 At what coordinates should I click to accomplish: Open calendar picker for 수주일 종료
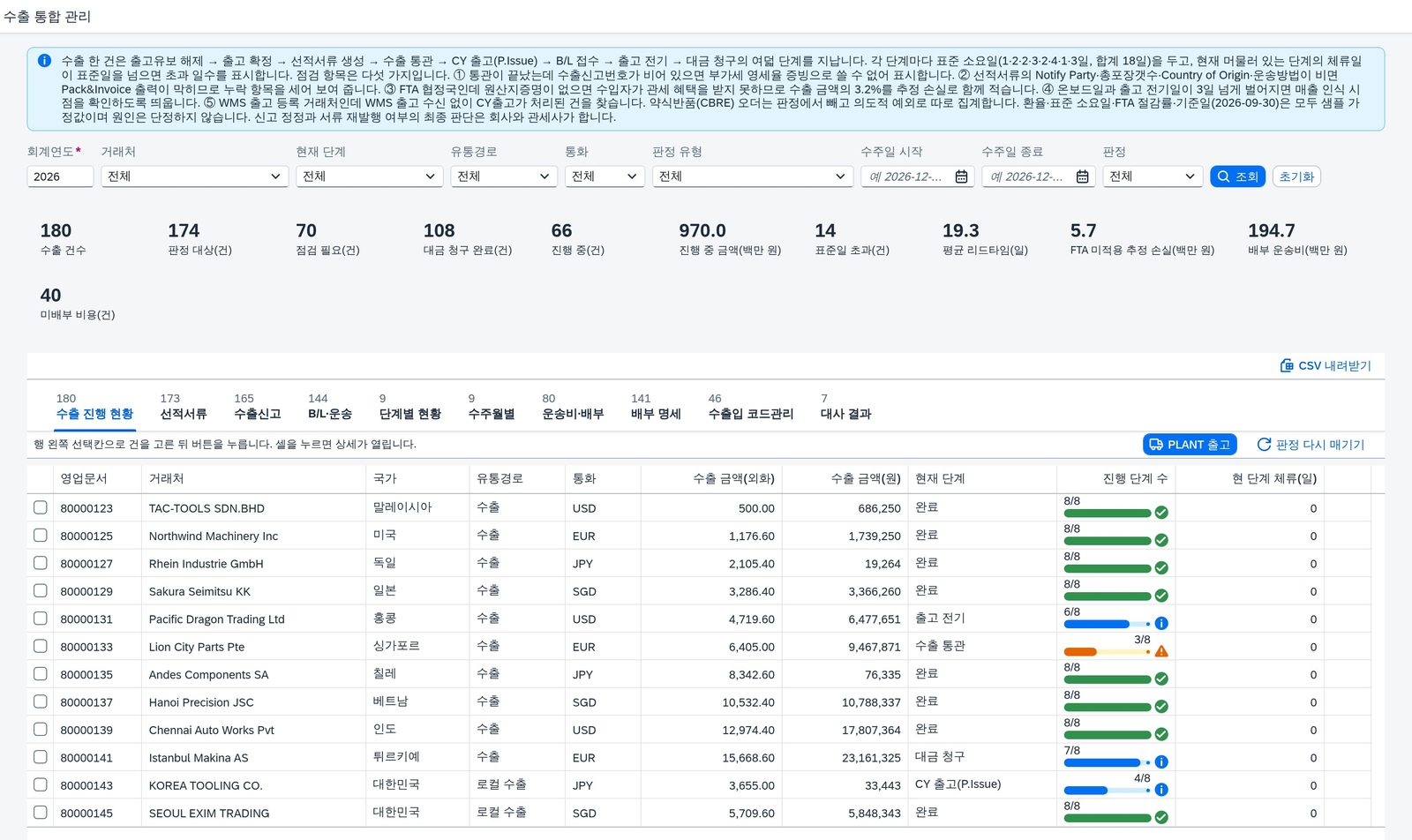click(x=1082, y=176)
